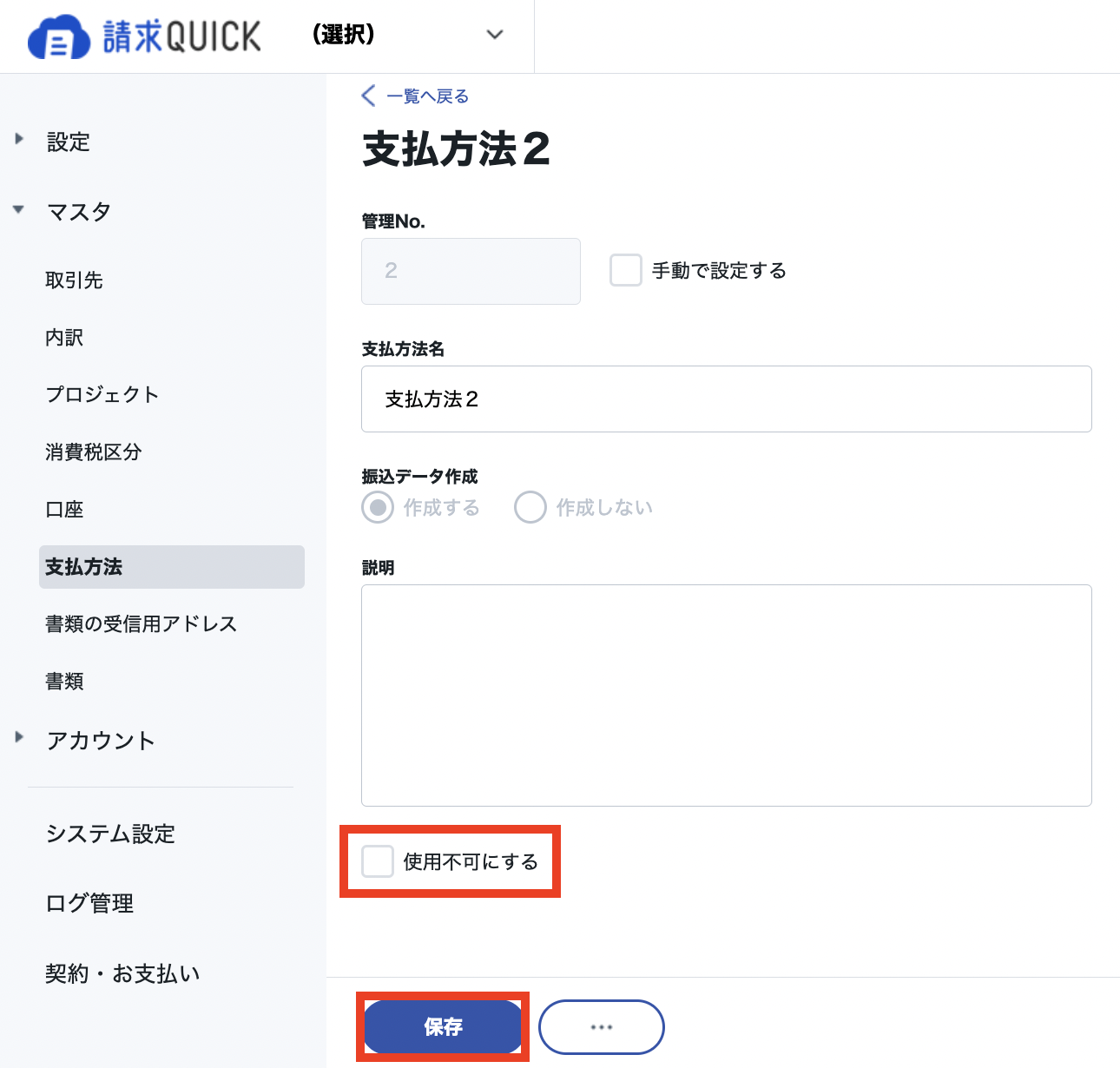
Task: Click the 支払方法名 text field
Action: tap(727, 399)
